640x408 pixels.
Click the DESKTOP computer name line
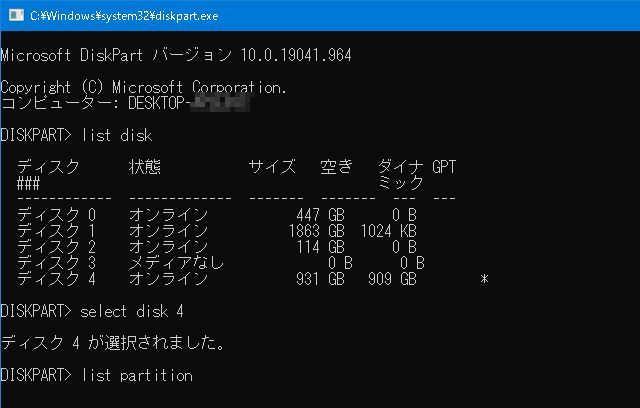point(124,103)
